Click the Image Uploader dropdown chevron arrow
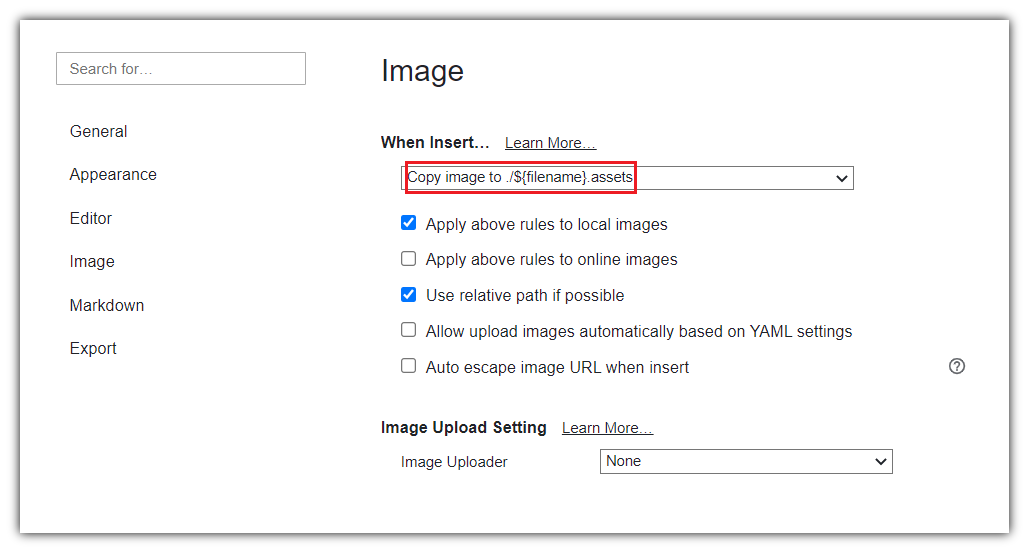Screen dimensions: 1029x553 pos(881,461)
